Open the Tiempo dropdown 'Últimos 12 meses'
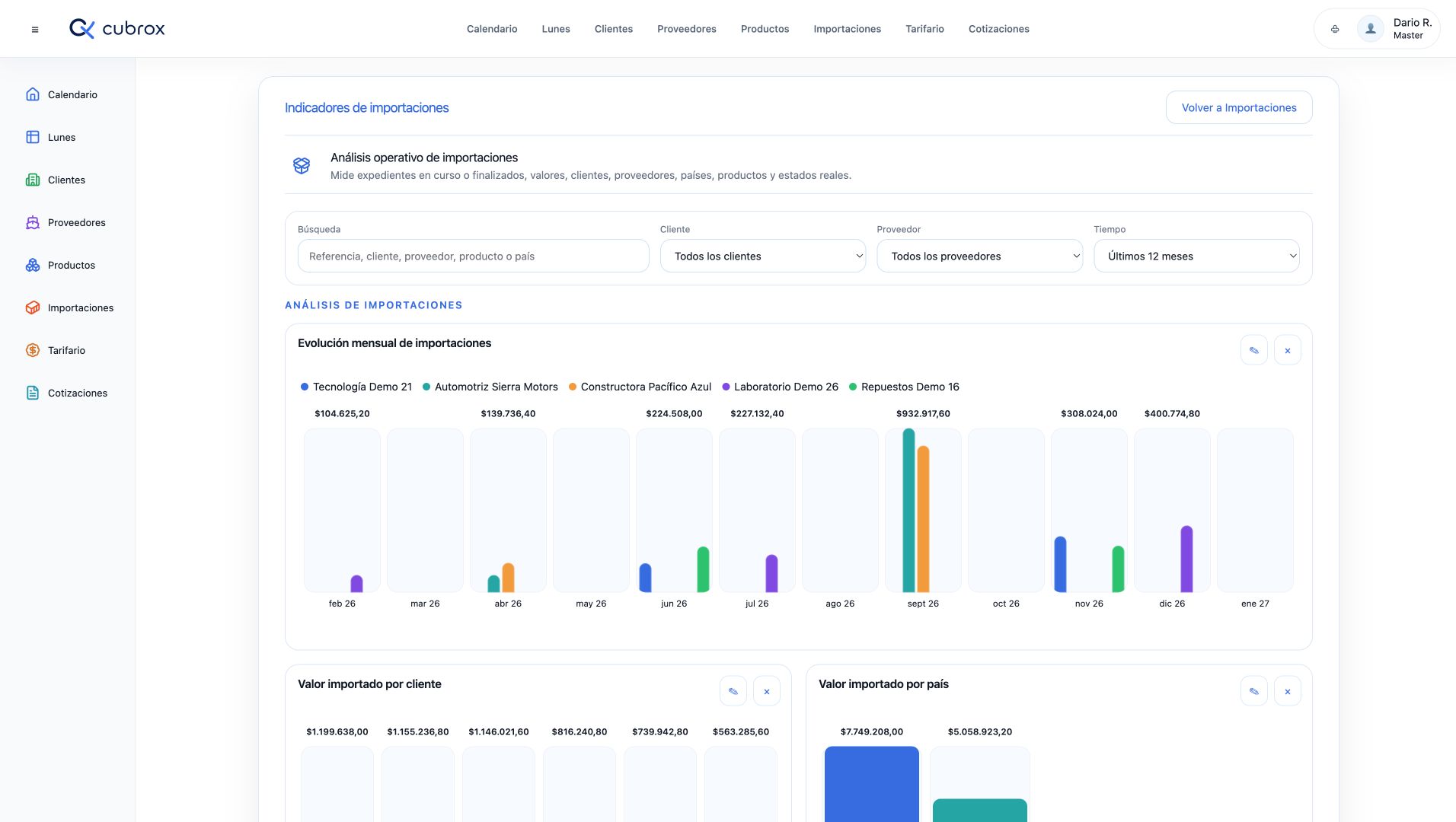 1197,256
